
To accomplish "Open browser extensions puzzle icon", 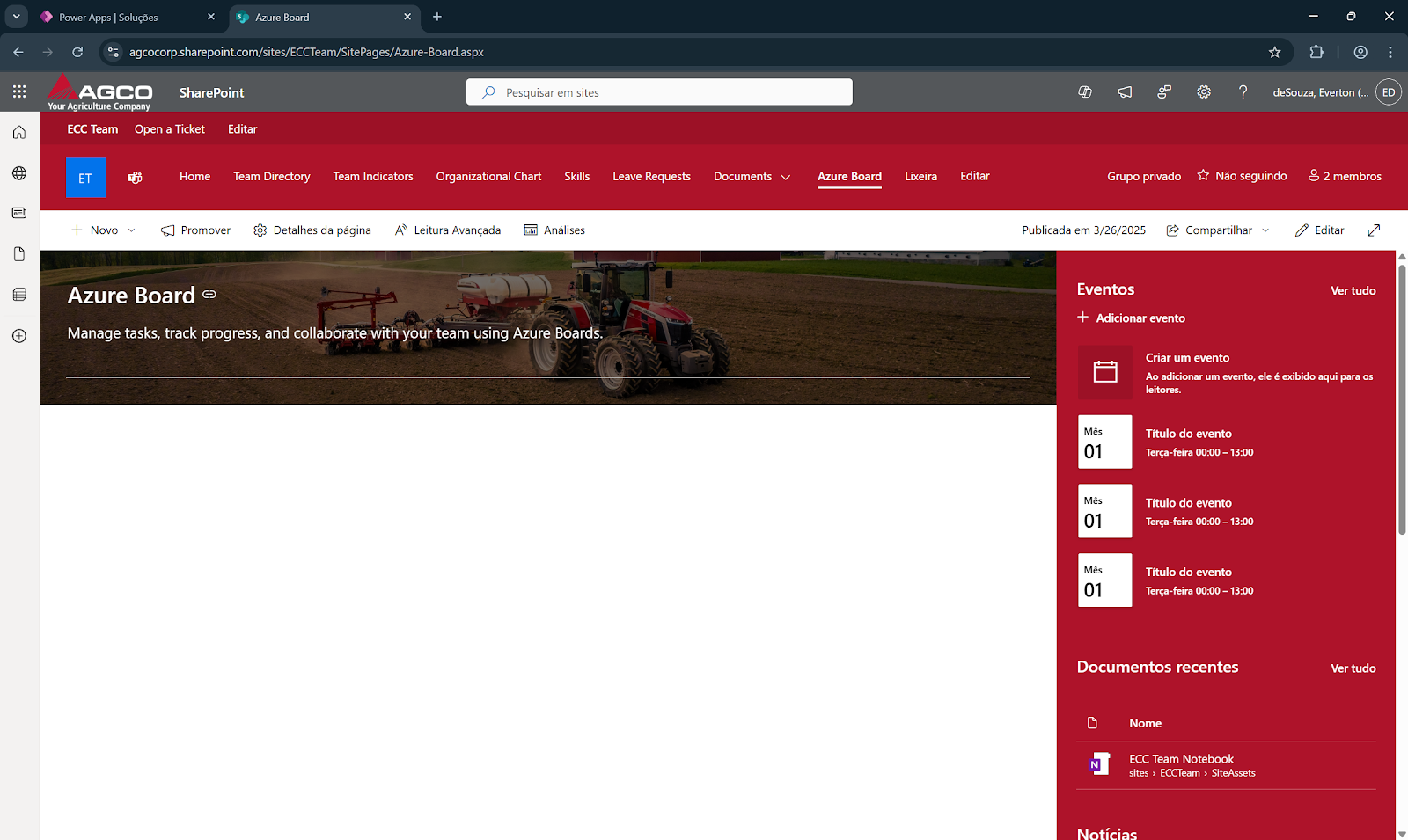I will pyautogui.click(x=1316, y=52).
